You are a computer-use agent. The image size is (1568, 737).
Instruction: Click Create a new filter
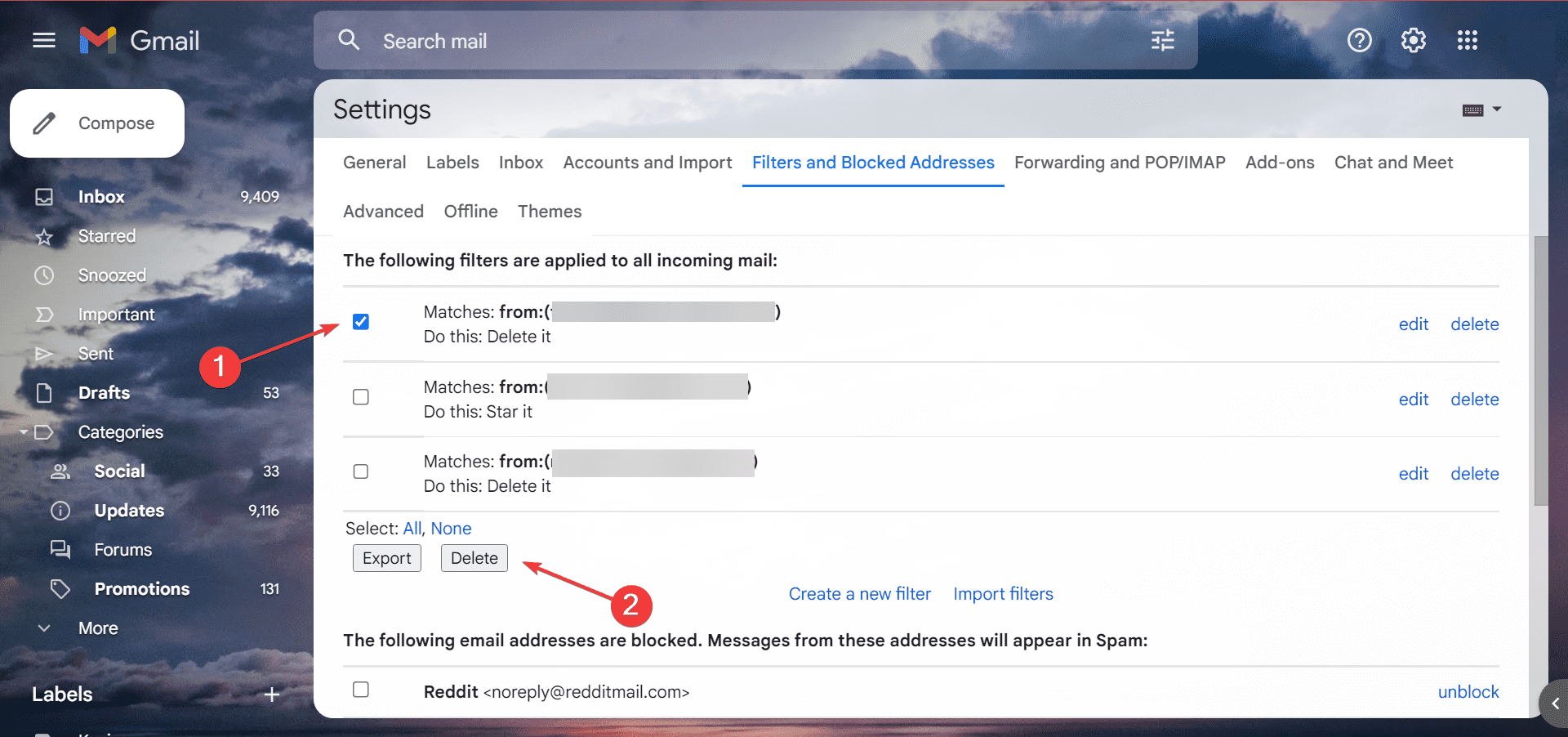(859, 593)
